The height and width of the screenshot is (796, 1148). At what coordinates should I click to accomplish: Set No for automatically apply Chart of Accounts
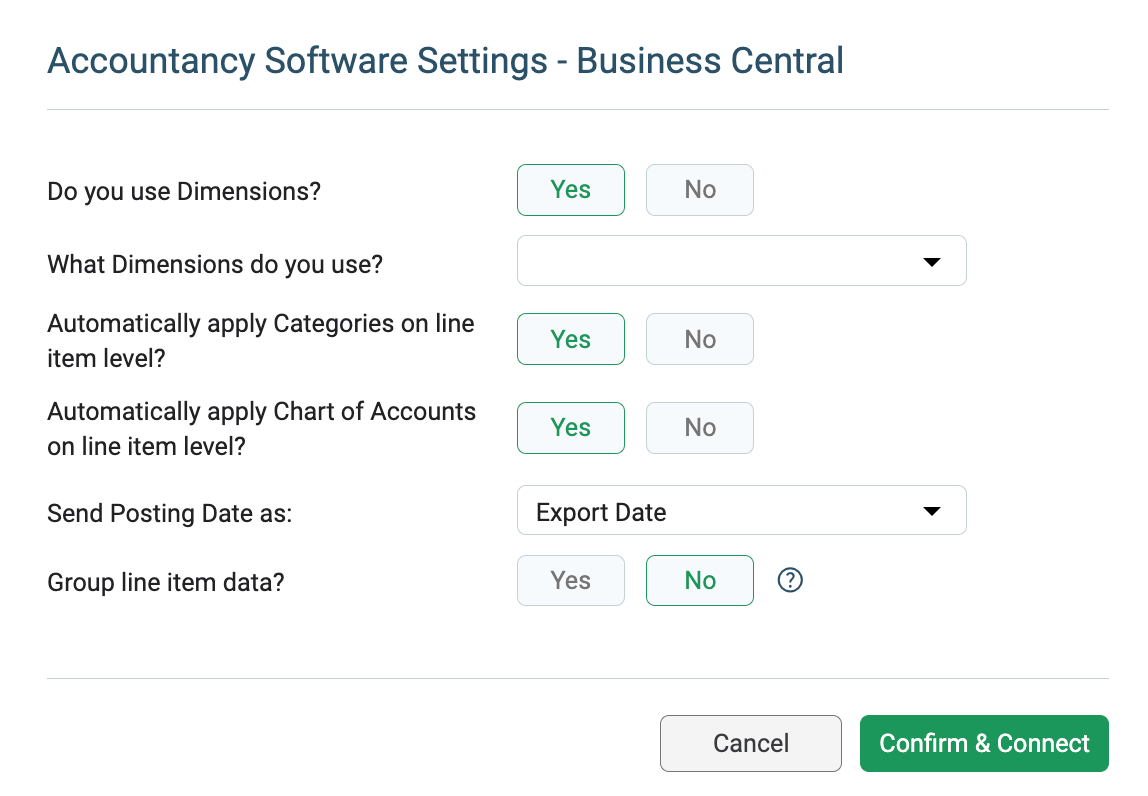point(699,428)
